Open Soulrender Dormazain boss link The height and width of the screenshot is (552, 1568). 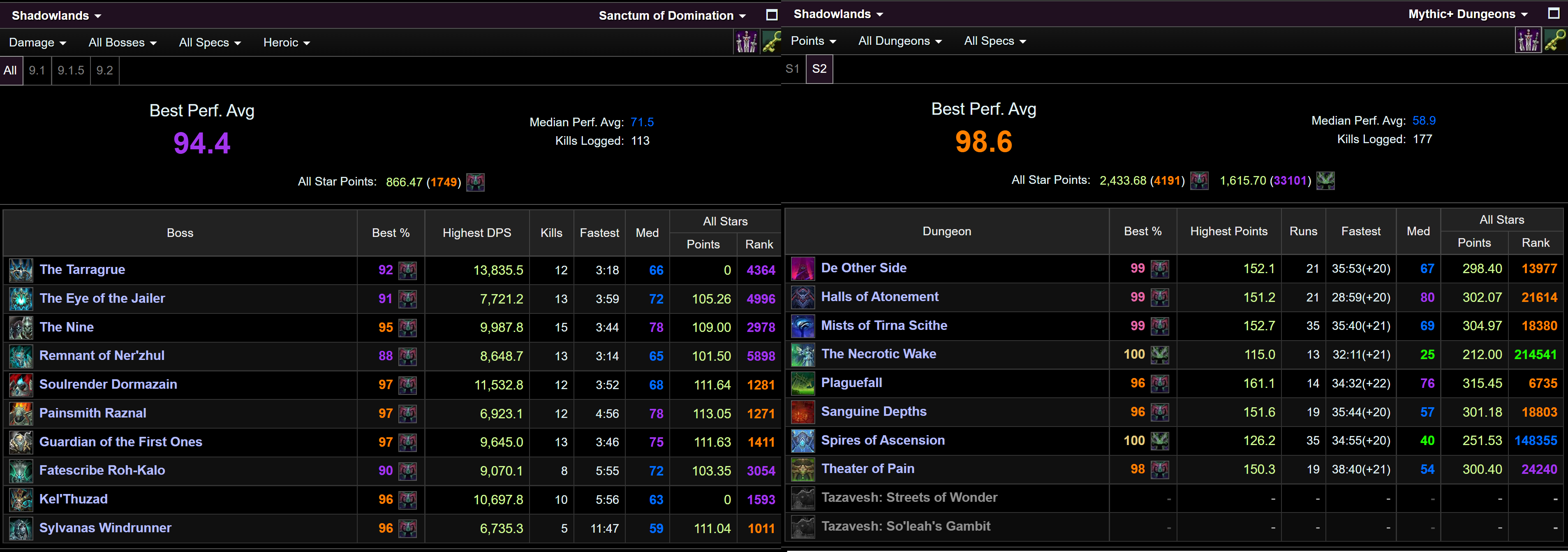109,384
